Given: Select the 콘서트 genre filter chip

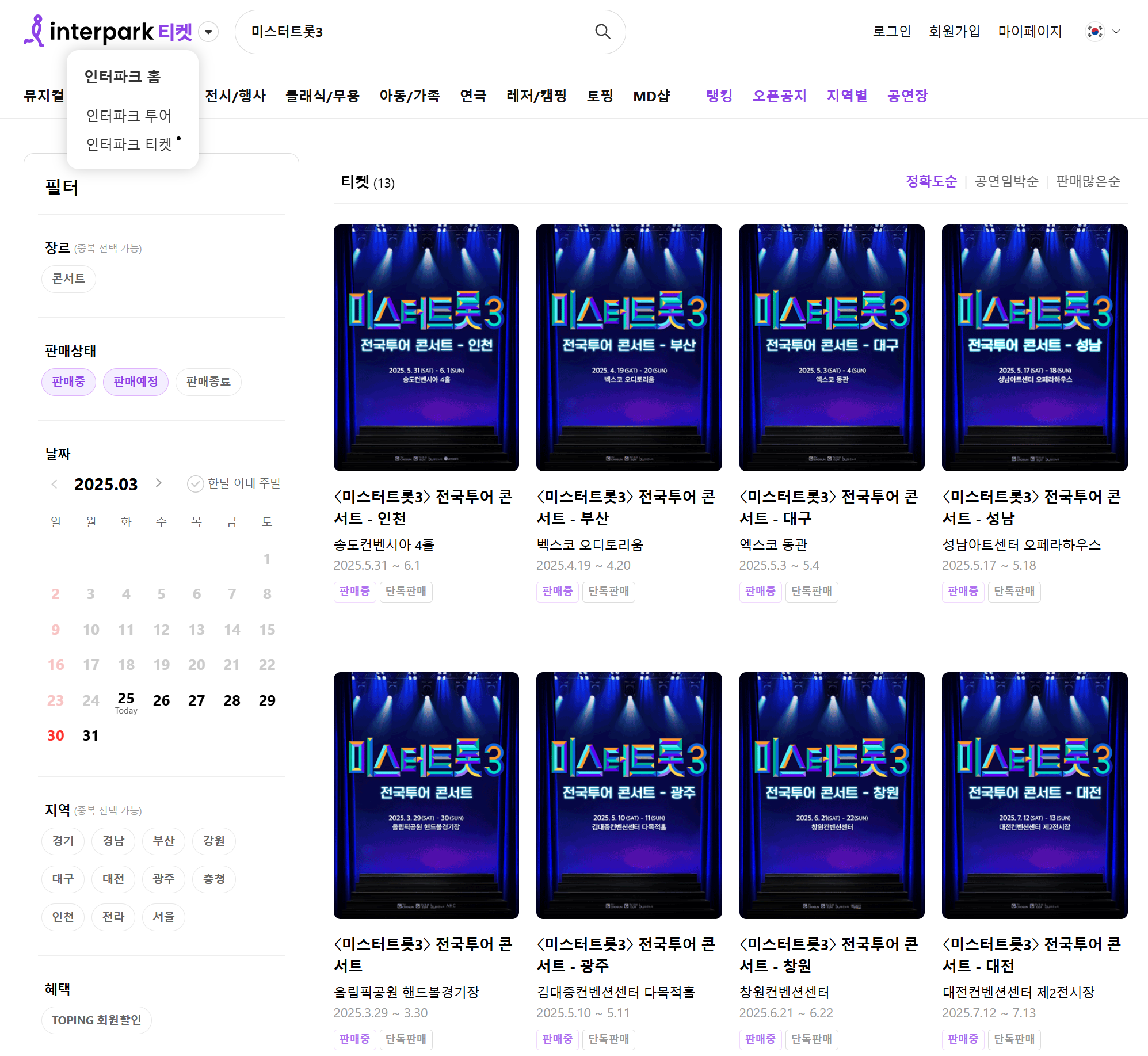Looking at the screenshot, I should point(68,279).
